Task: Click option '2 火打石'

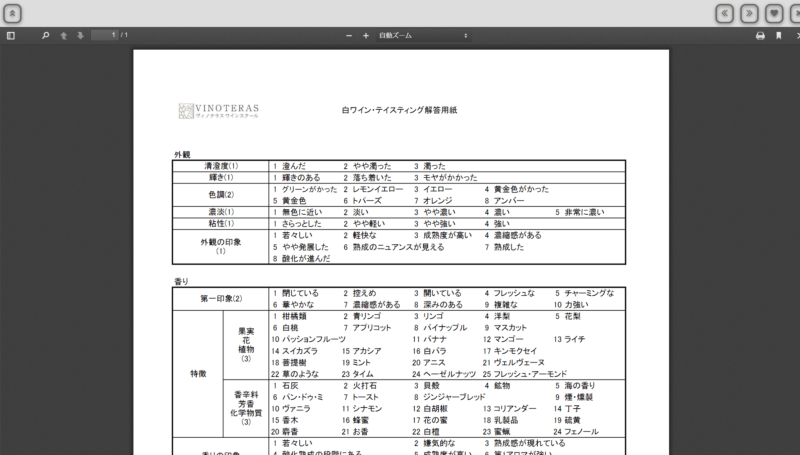Action: (x=360, y=386)
